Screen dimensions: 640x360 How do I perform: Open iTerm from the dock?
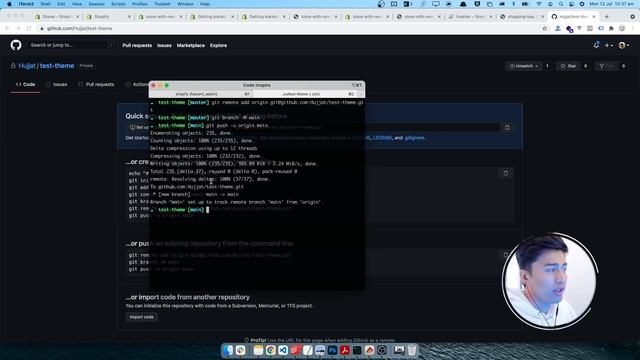point(357,350)
